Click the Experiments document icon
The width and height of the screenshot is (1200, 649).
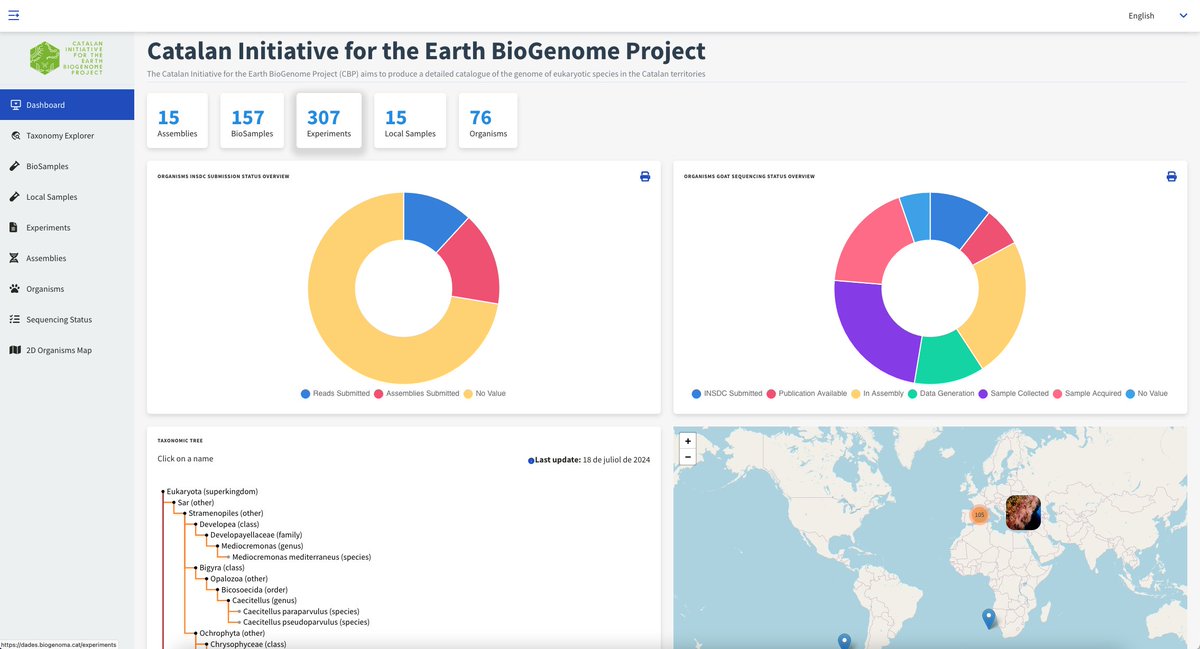click(x=14, y=228)
